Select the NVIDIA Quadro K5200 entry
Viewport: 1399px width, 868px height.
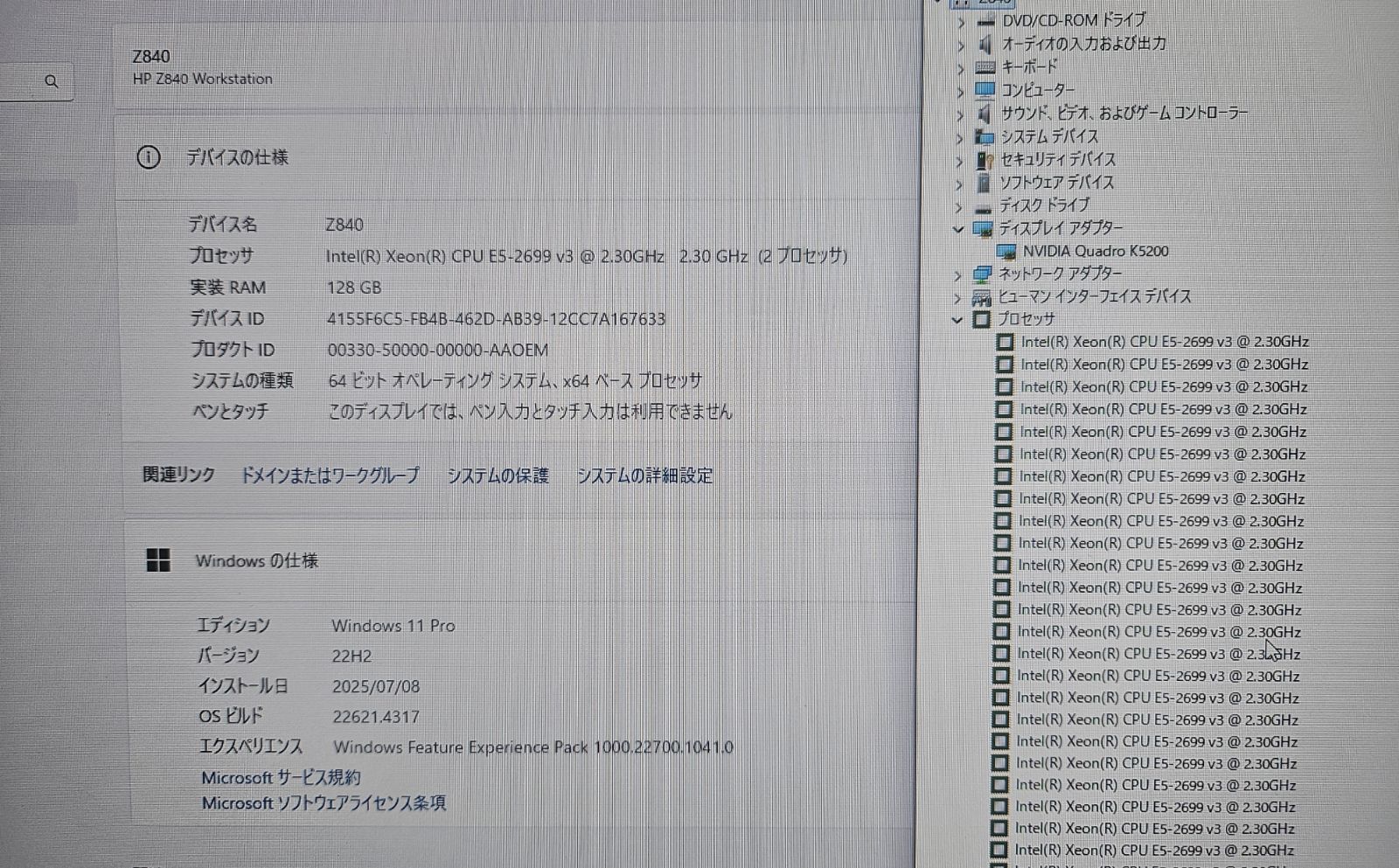[x=1096, y=252]
